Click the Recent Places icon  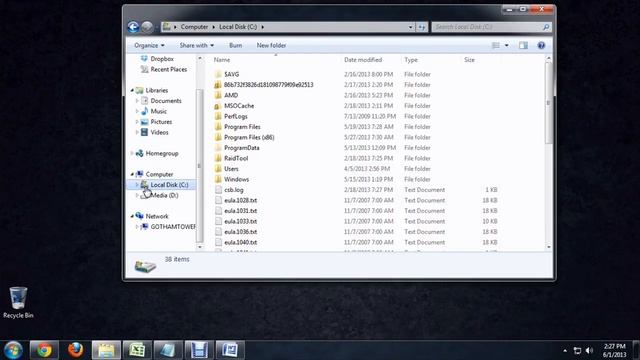coord(144,69)
